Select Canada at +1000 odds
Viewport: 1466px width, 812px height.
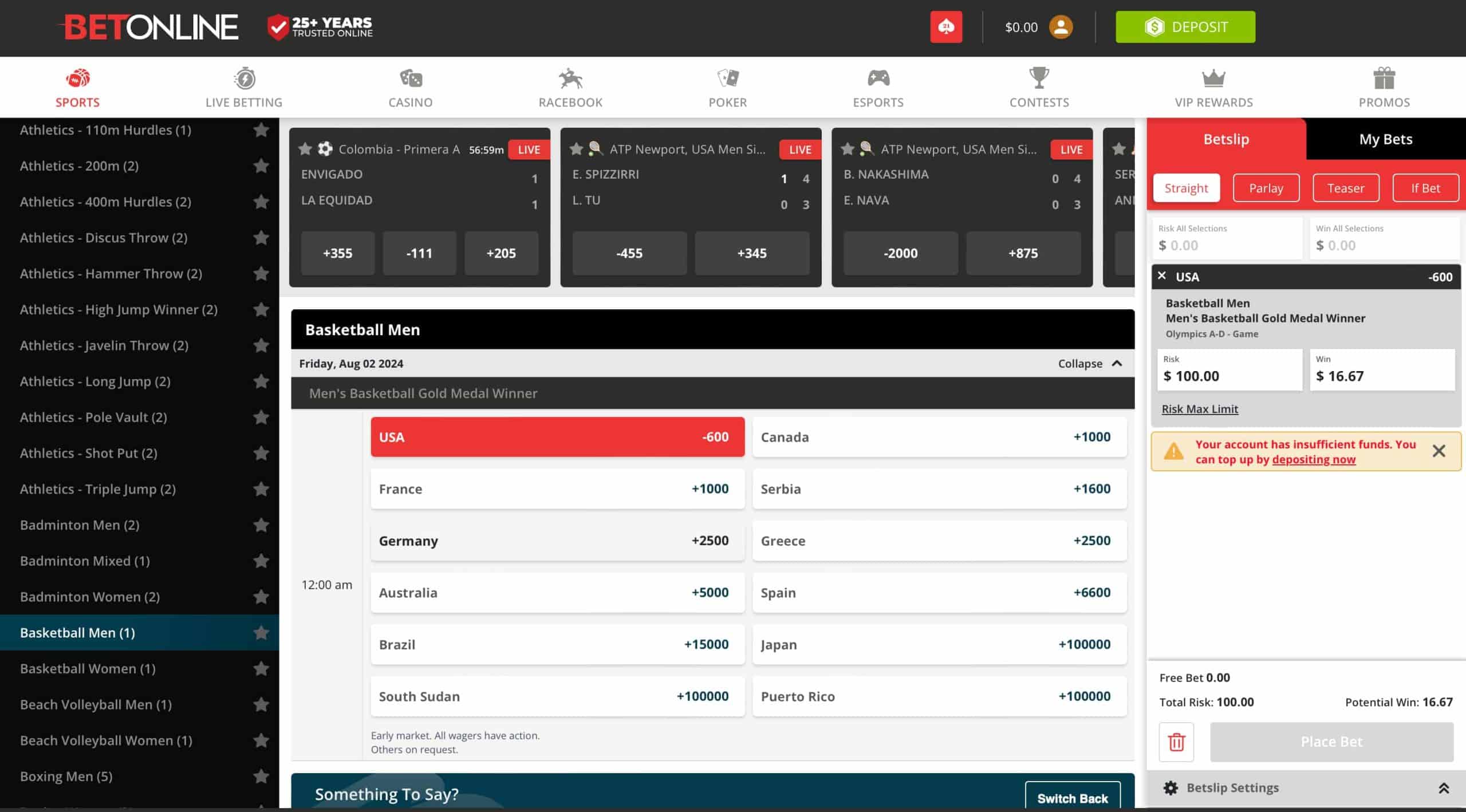point(939,437)
